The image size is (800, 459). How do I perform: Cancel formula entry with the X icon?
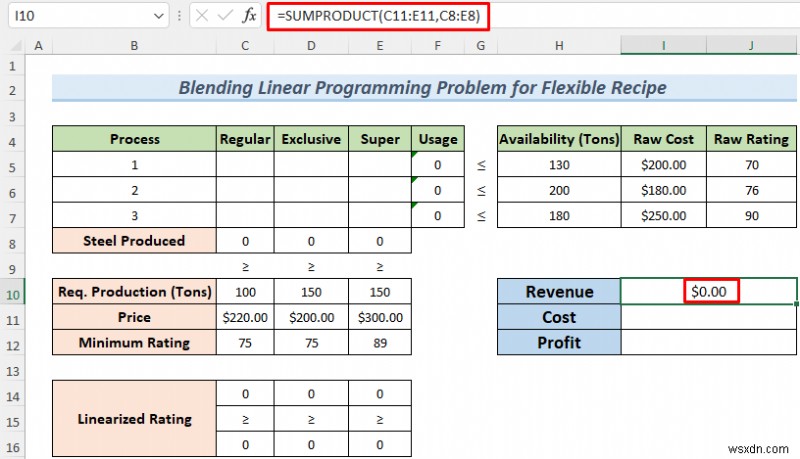coord(202,16)
